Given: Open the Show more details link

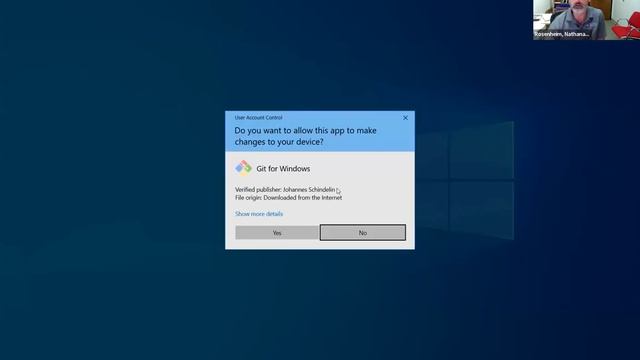Looking at the screenshot, I should pos(259,214).
